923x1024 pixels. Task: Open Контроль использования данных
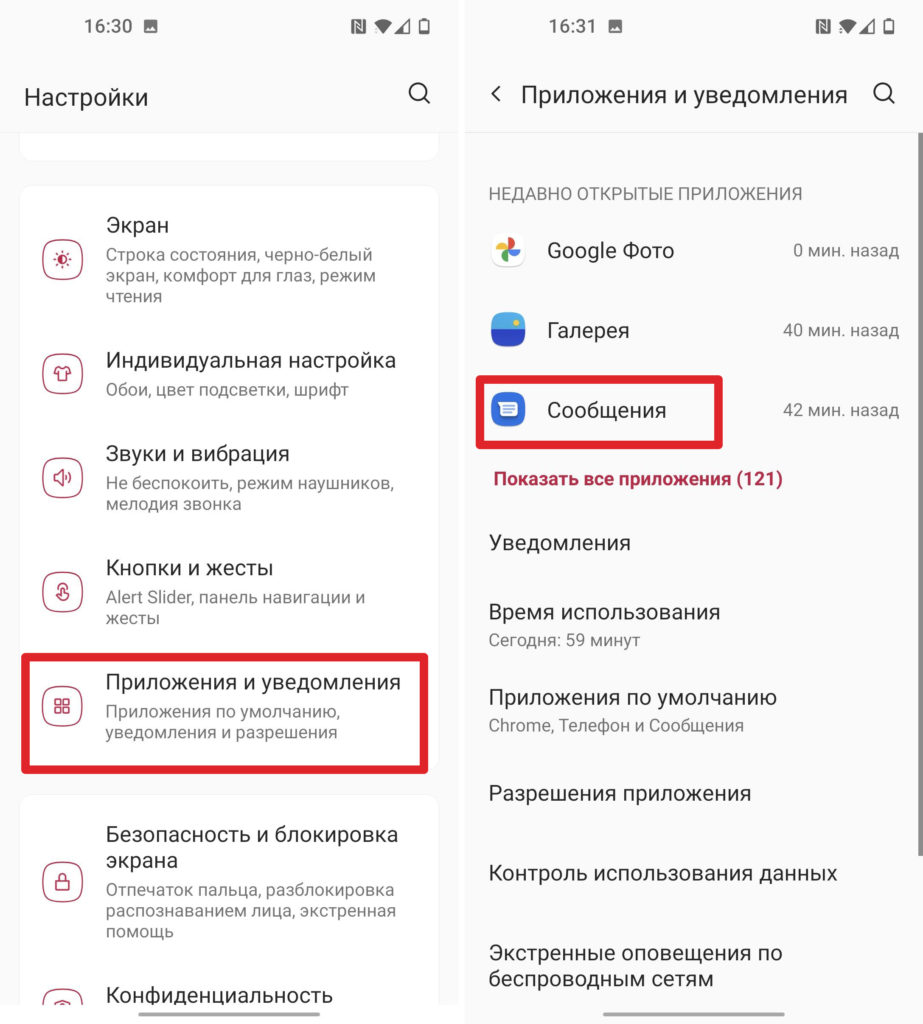click(692, 873)
